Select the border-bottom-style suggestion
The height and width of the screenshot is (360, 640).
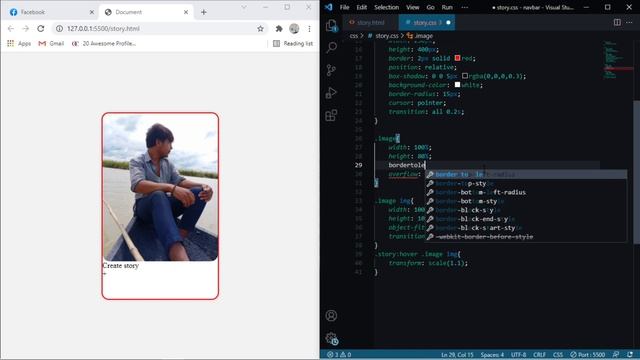(526, 201)
